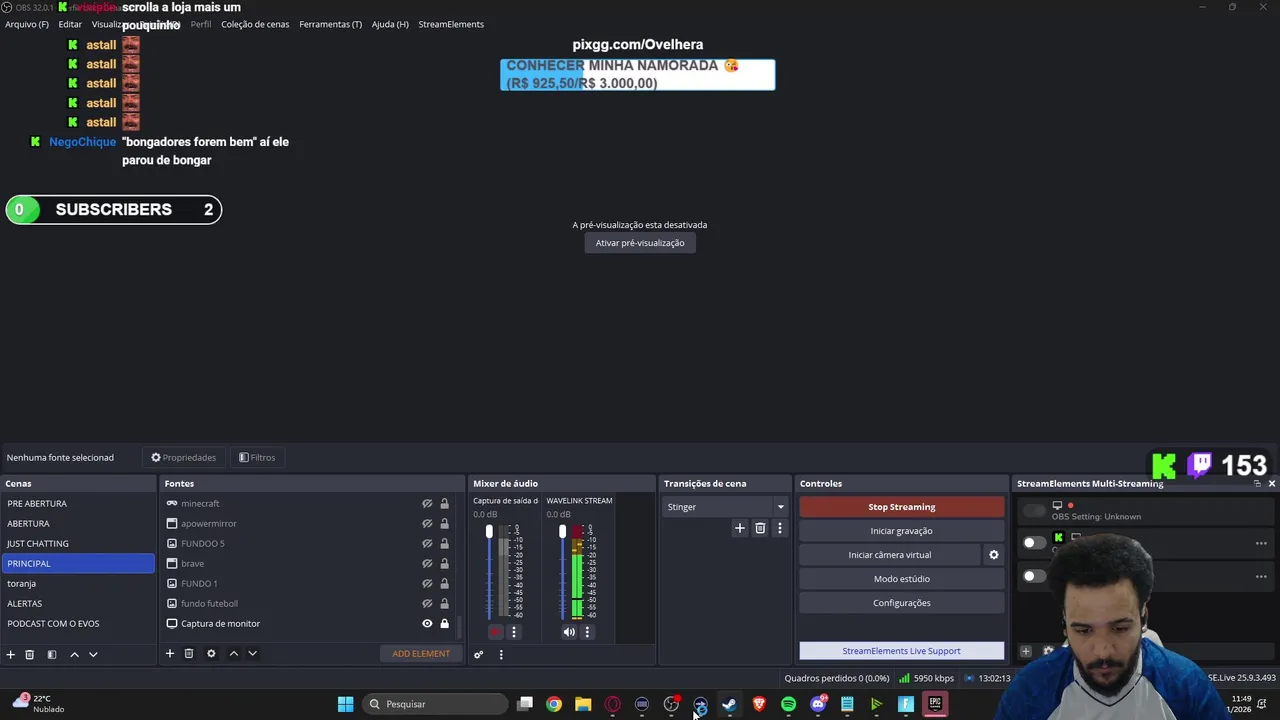Remove source using trash icon in Fontes
Screen dimensions: 1280x720
click(189, 653)
